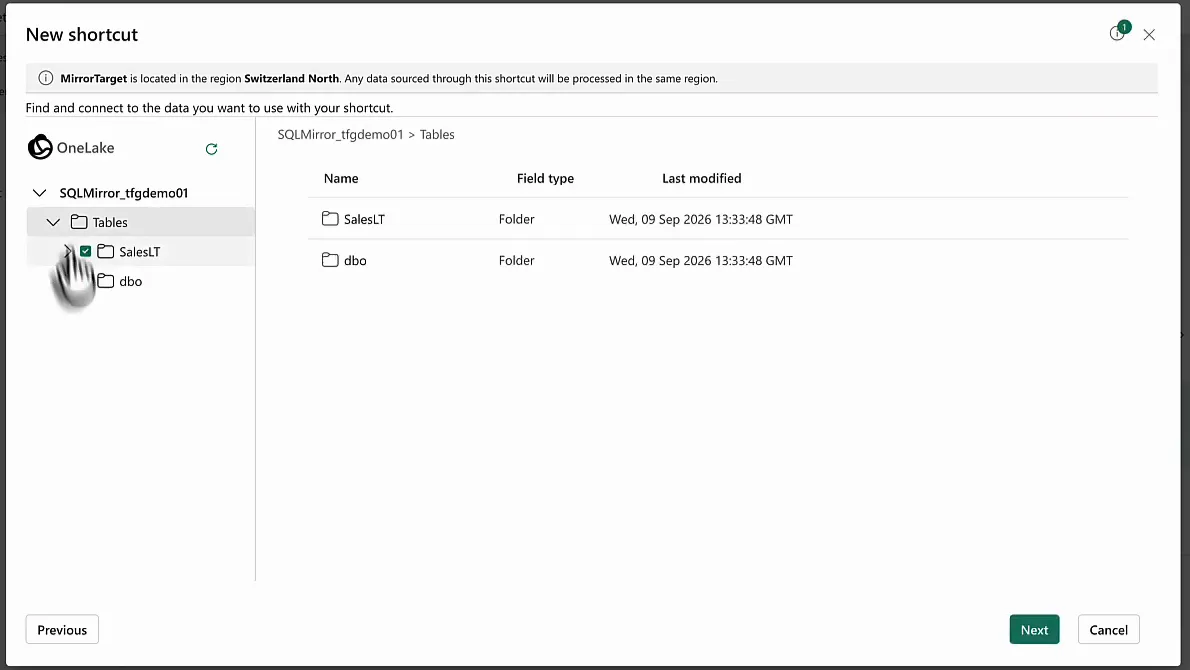
Task: Click the Cancel button
Action: tap(1108, 629)
